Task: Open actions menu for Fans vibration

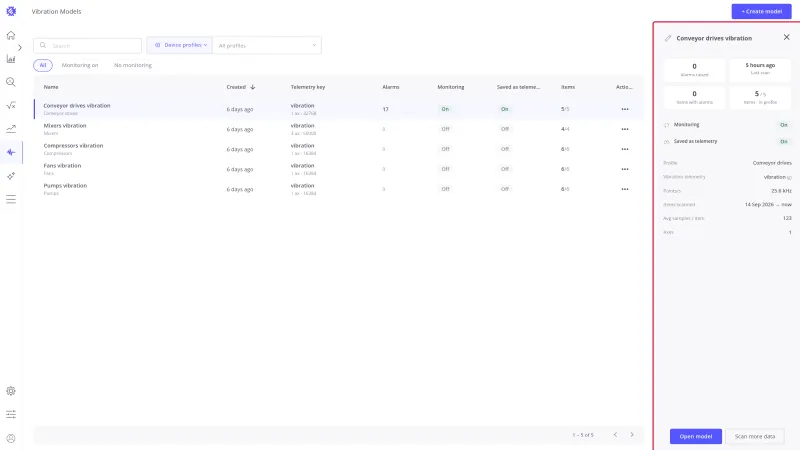Action: (x=625, y=169)
